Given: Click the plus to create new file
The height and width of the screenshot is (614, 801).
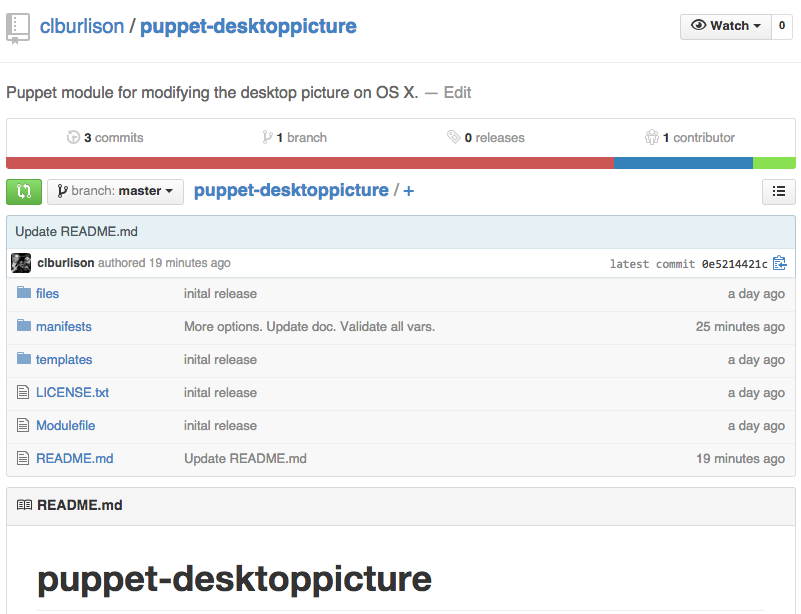Looking at the screenshot, I should 409,191.
